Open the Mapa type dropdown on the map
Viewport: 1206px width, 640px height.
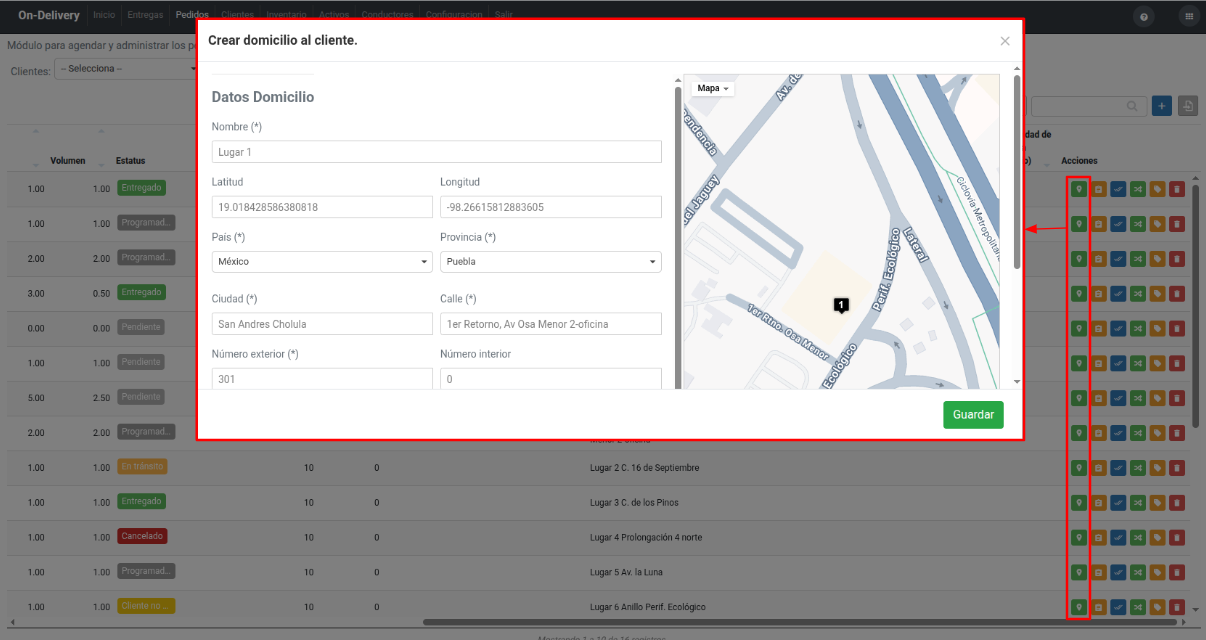pos(713,88)
